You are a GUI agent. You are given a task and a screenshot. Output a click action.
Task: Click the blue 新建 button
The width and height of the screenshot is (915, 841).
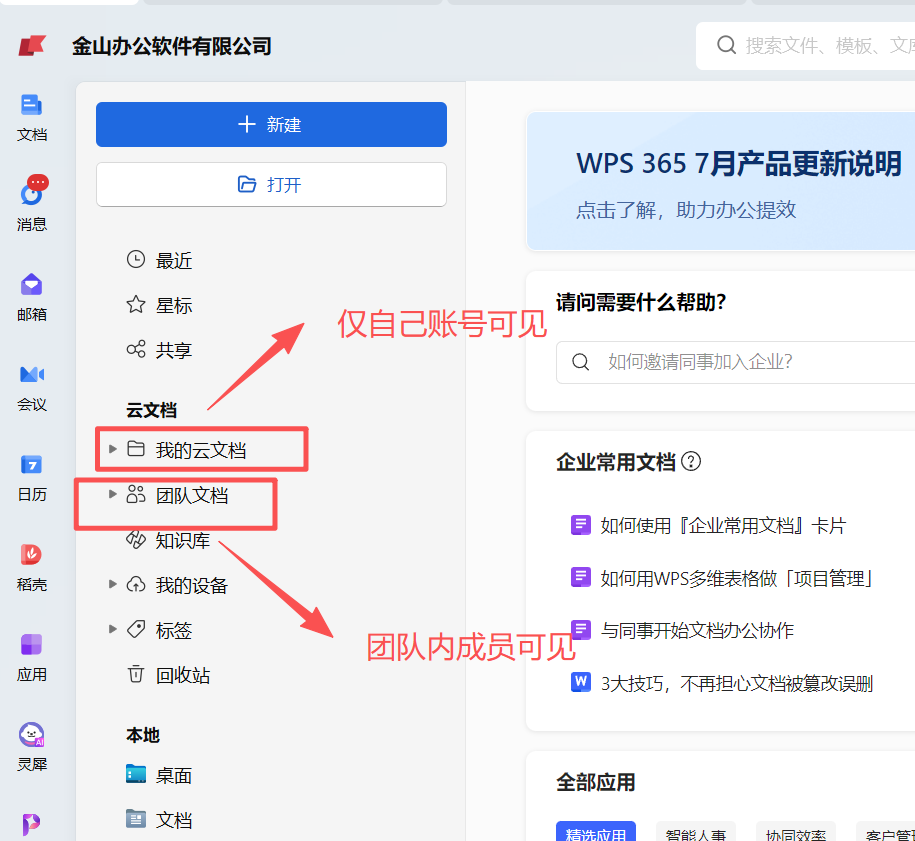coord(271,125)
